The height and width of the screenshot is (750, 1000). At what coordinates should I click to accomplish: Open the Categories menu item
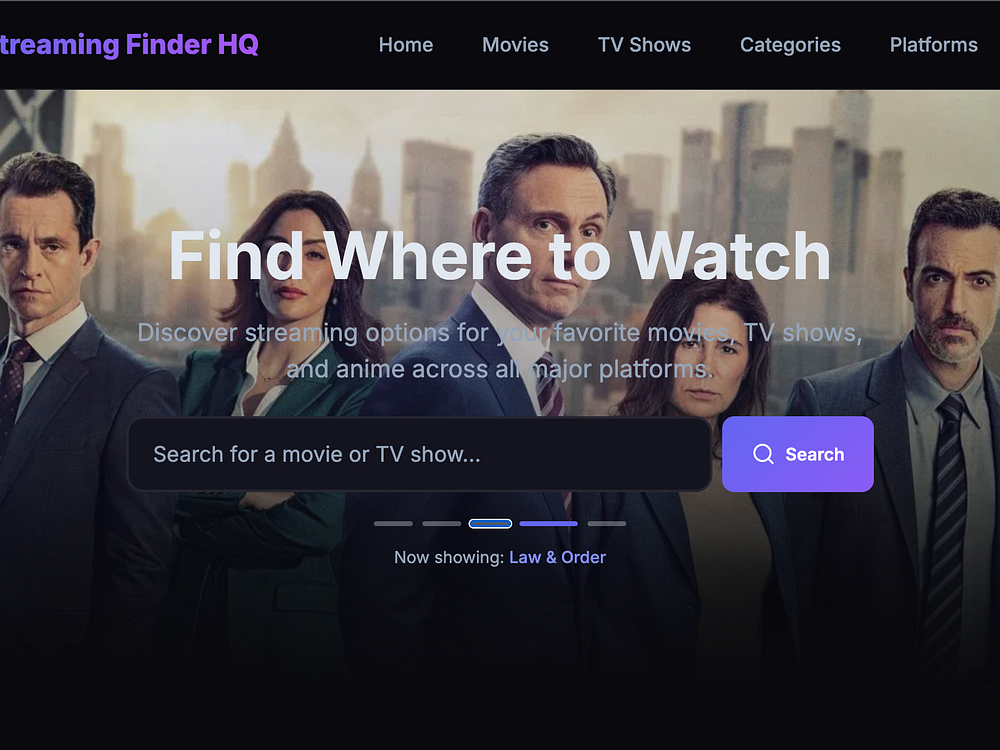point(790,45)
